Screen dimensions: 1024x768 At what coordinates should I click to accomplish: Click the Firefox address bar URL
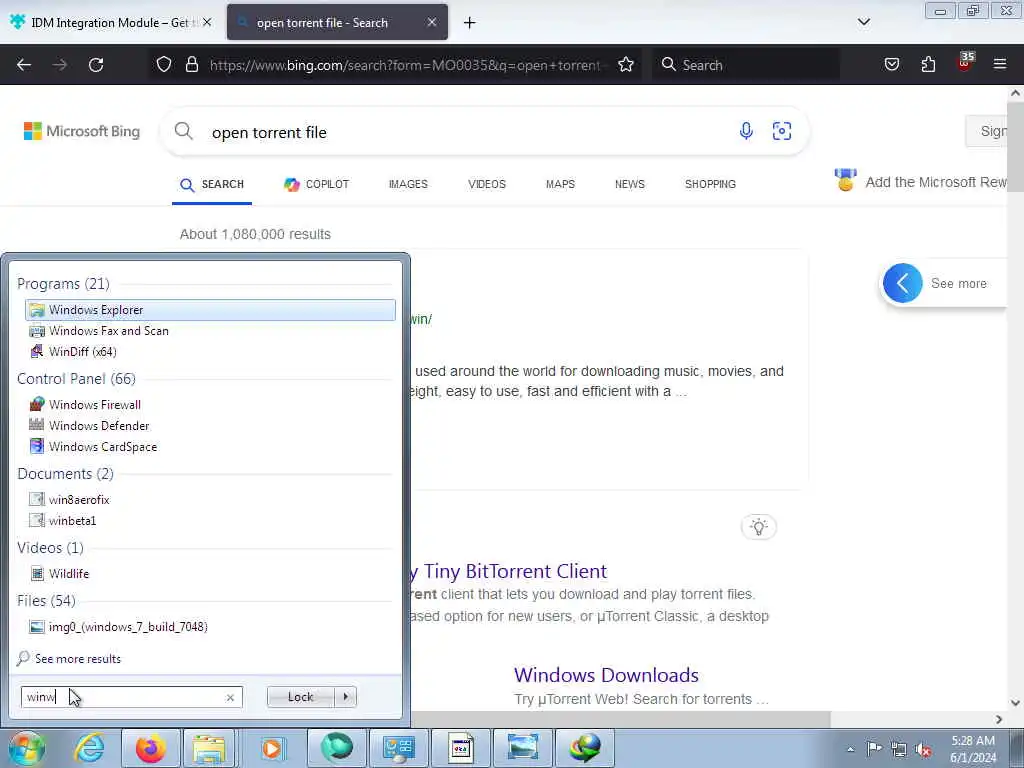(x=405, y=65)
